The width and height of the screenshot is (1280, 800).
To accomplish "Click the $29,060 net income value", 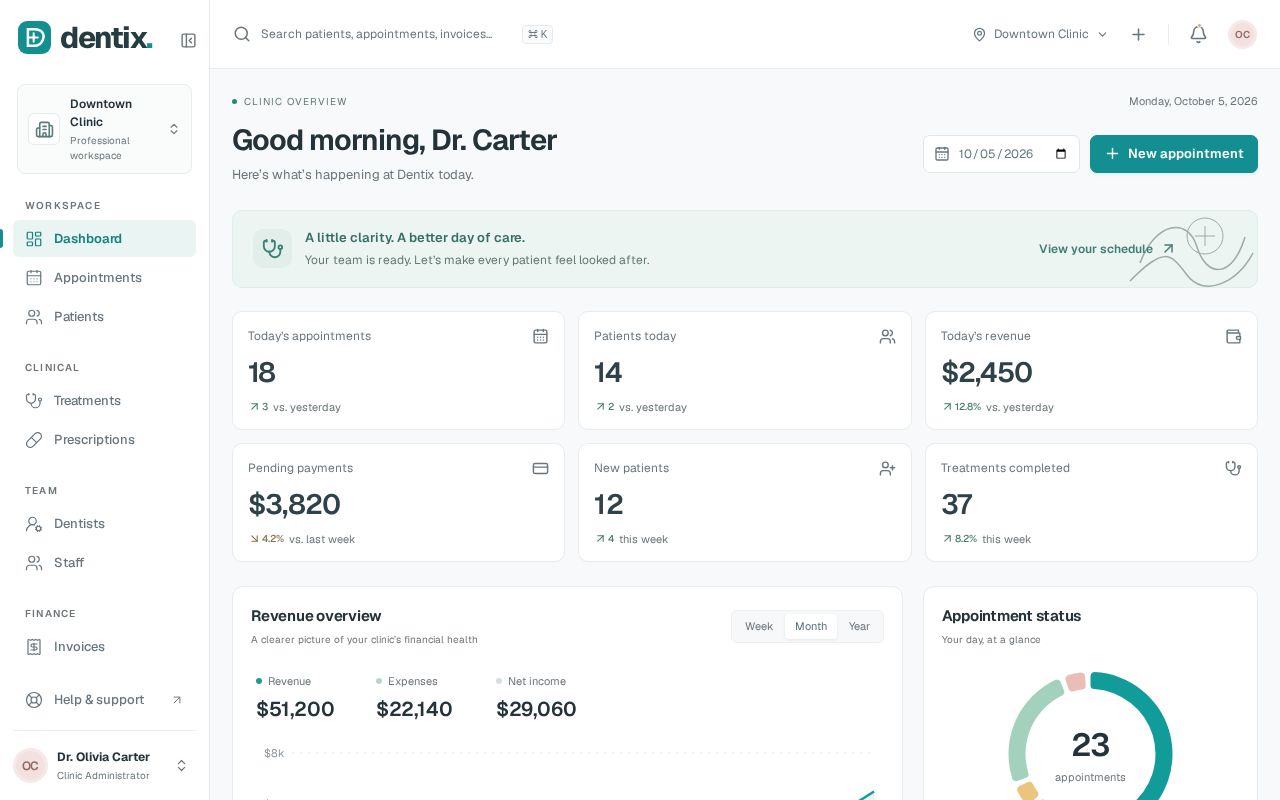I will pyautogui.click(x=536, y=709).
